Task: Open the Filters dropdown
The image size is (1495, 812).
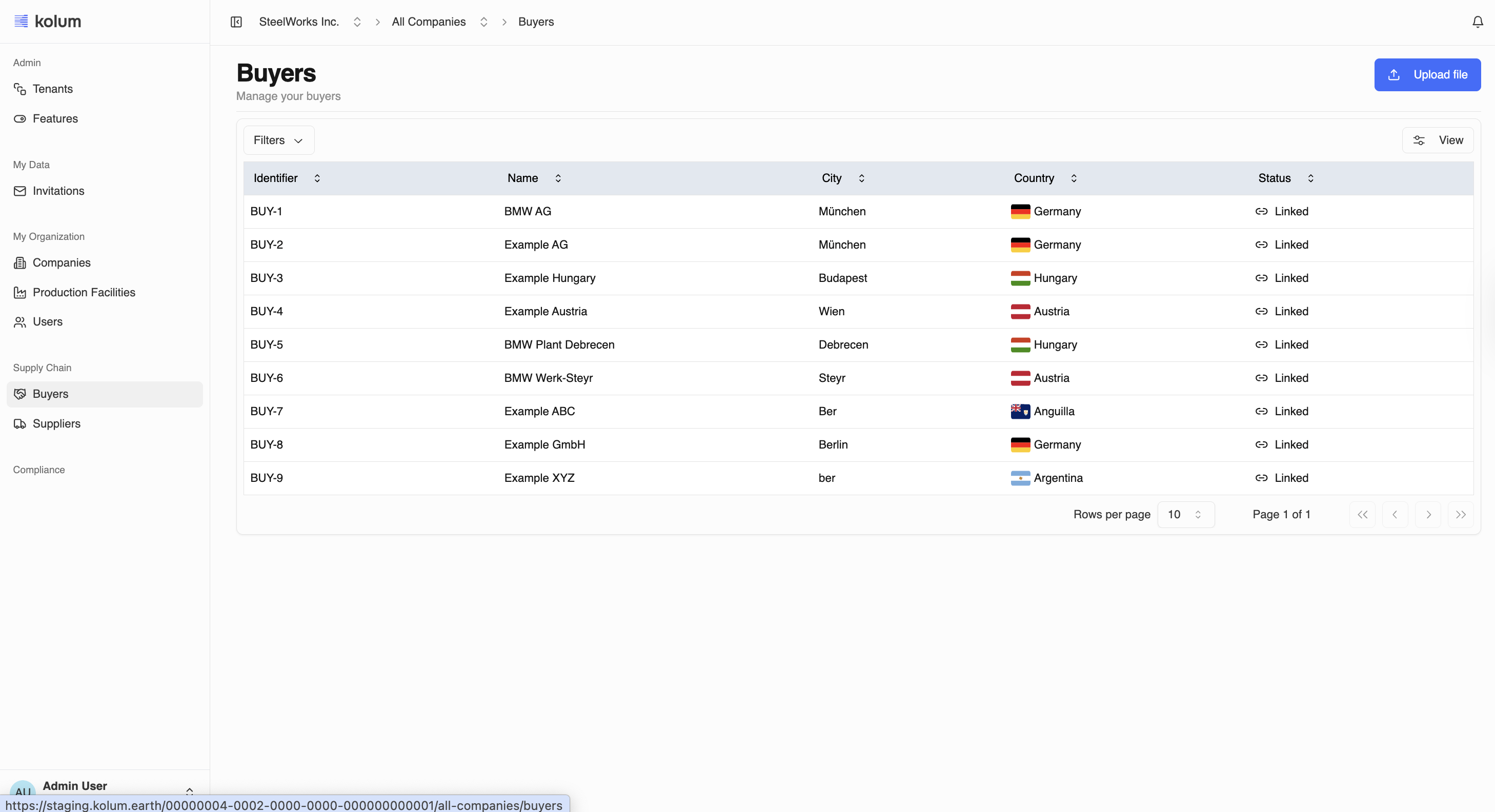Action: pyautogui.click(x=278, y=140)
